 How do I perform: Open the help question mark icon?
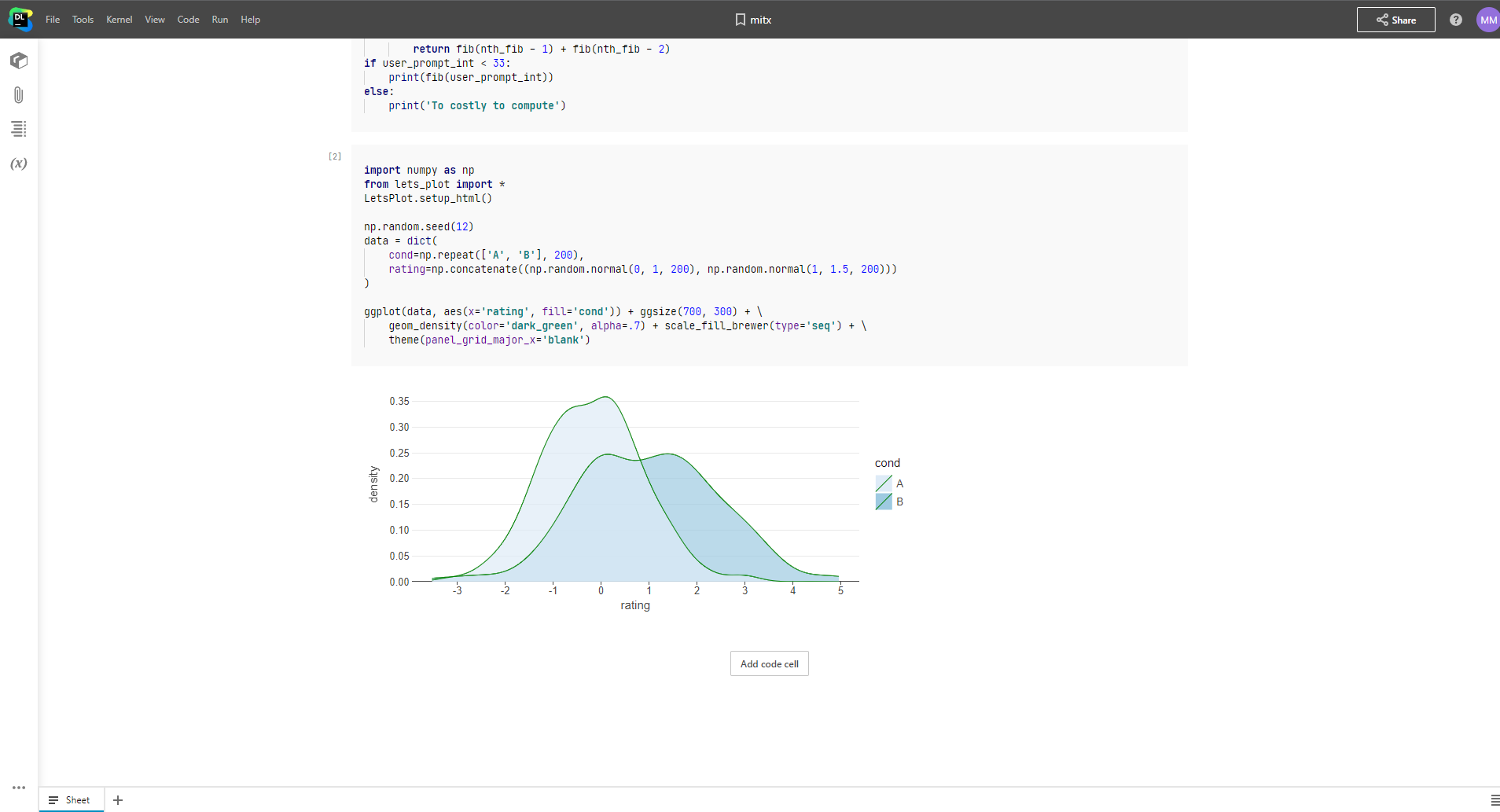point(1456,20)
